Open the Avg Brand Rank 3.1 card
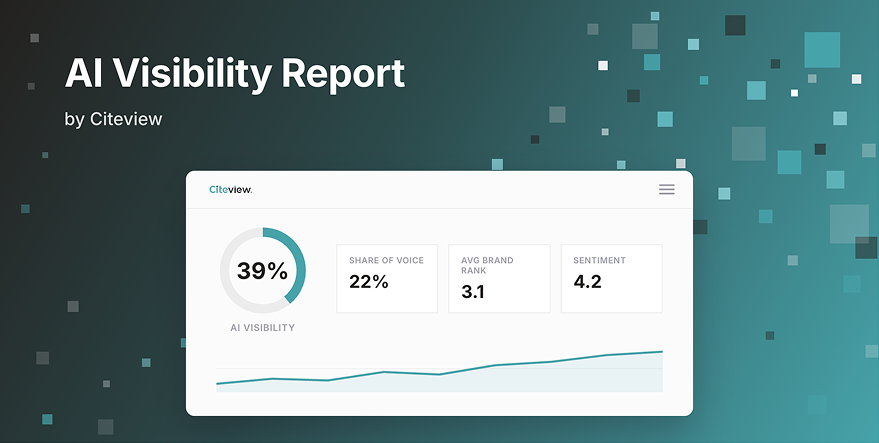Screen dimensions: 879x443 coord(499,278)
